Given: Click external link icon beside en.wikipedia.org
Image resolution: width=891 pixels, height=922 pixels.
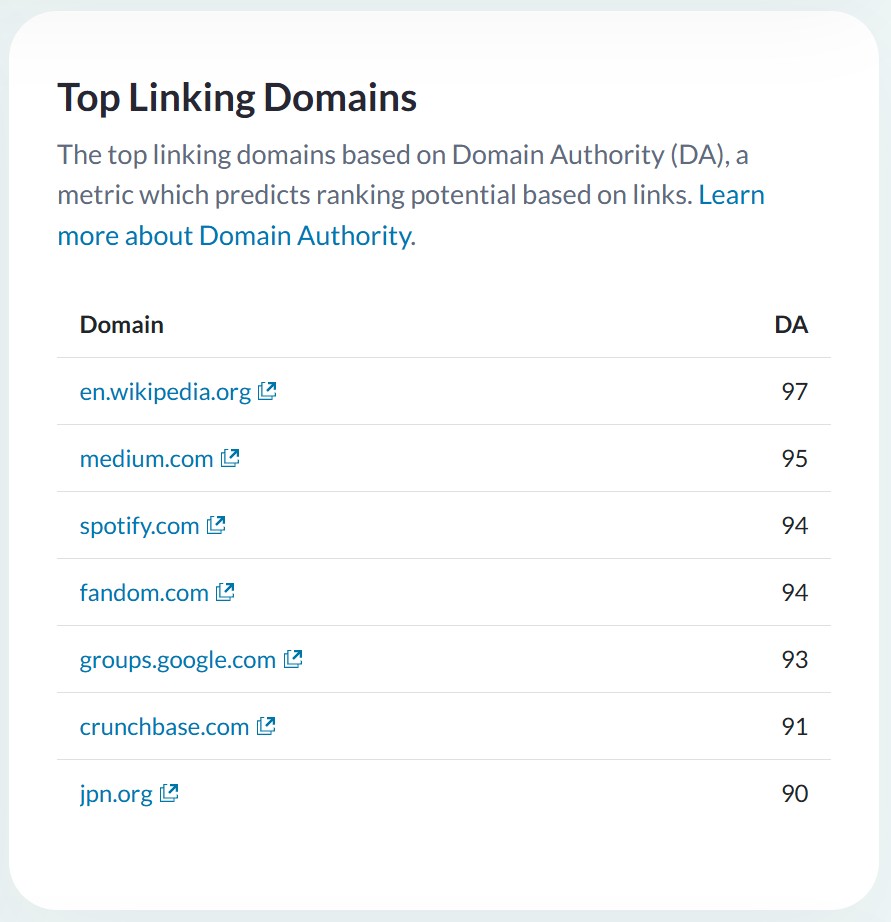Looking at the screenshot, I should pos(267,391).
